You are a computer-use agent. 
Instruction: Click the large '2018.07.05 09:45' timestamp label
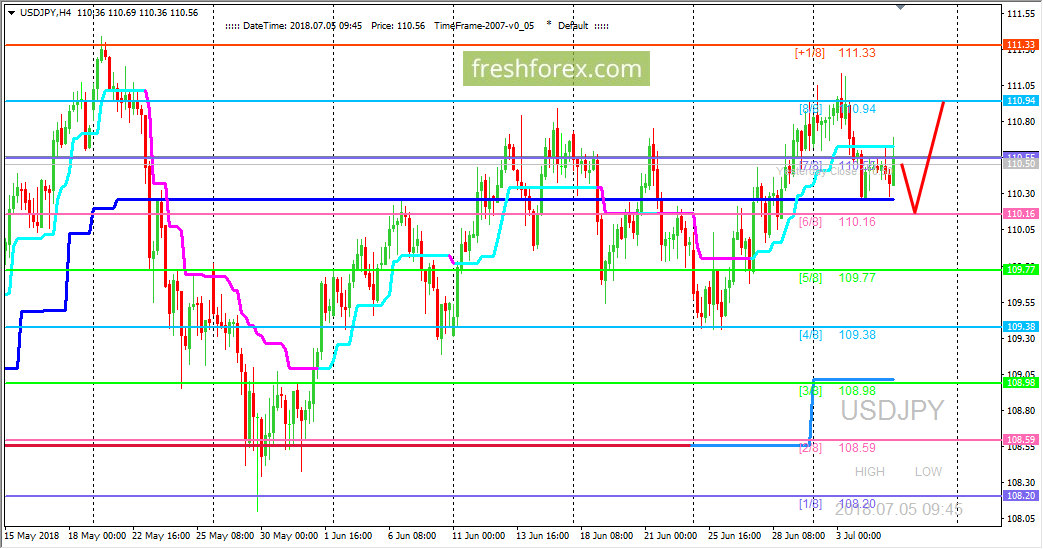899,510
